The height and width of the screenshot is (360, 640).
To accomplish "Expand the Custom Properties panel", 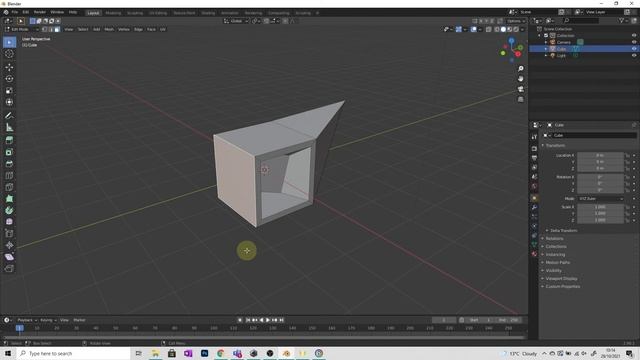I will [562, 287].
